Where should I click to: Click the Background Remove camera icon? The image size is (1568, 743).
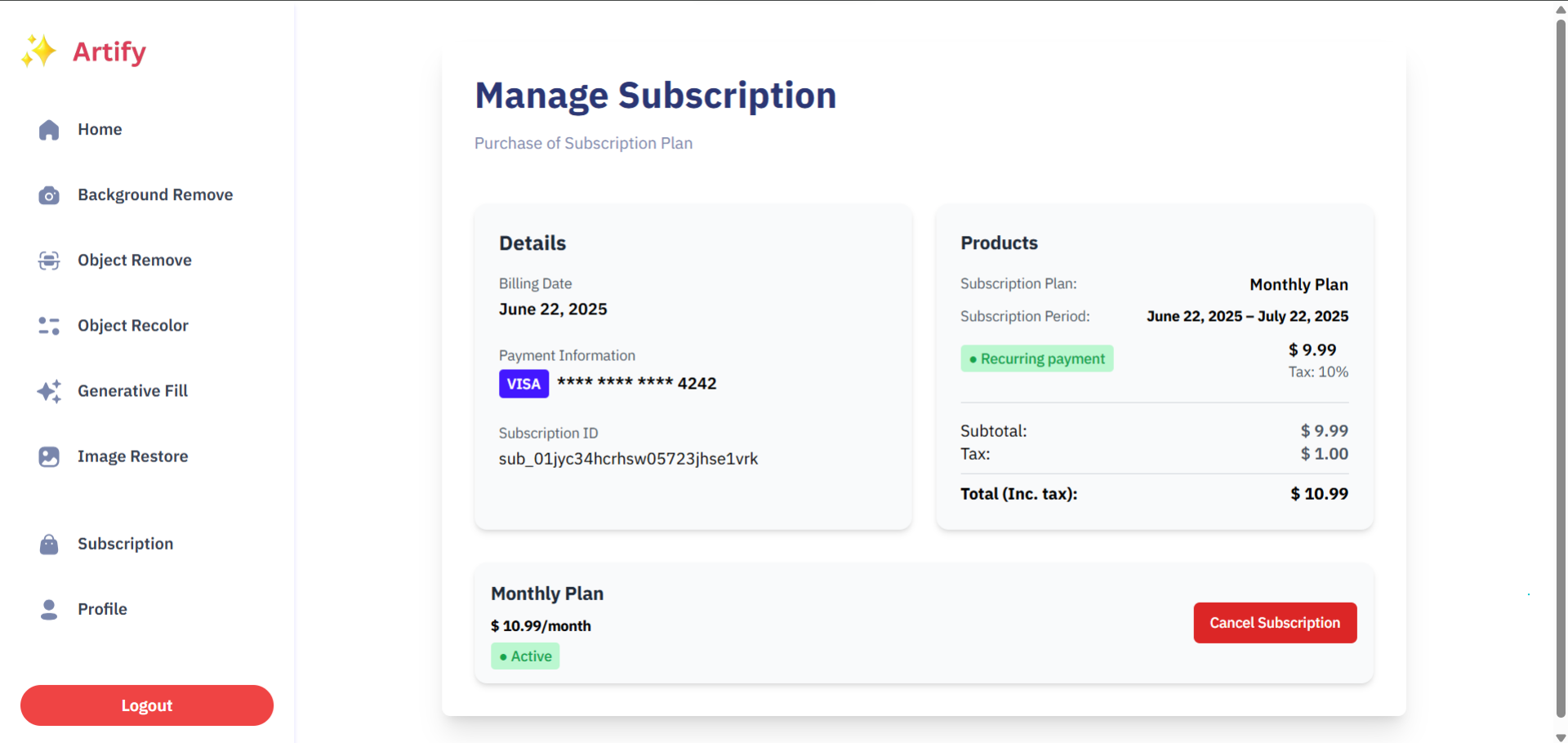(49, 195)
